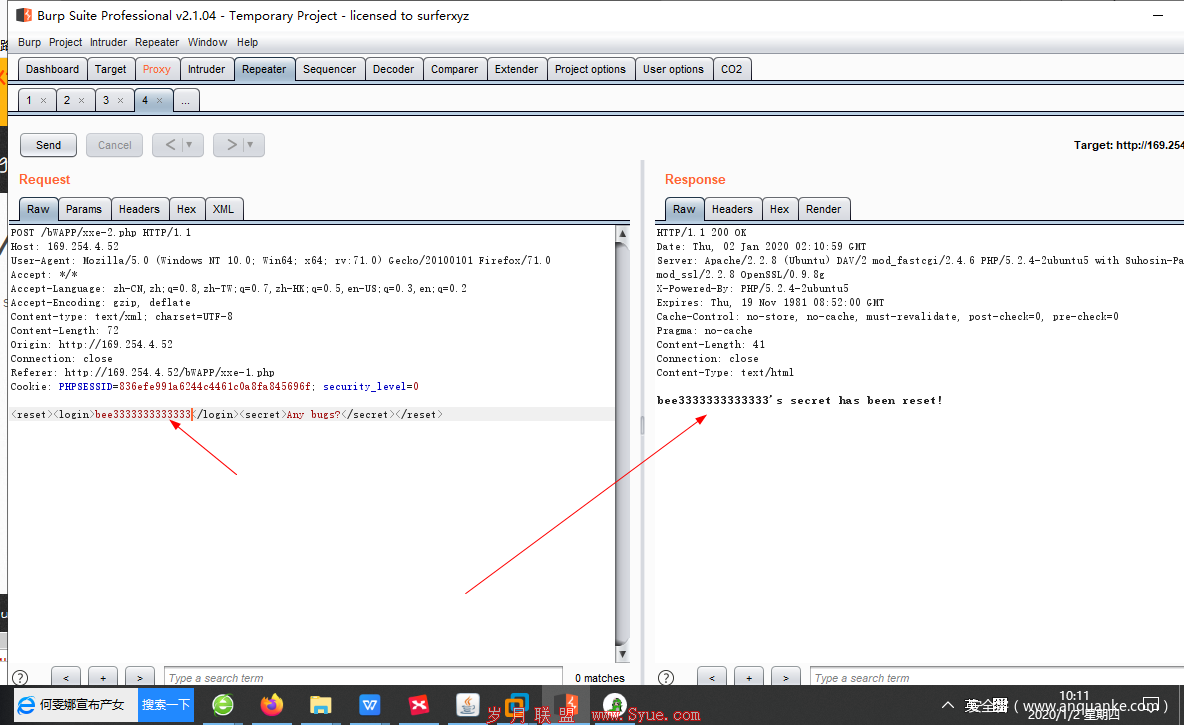Switch response view to Headers tab
The image size is (1184, 725).
[732, 209]
